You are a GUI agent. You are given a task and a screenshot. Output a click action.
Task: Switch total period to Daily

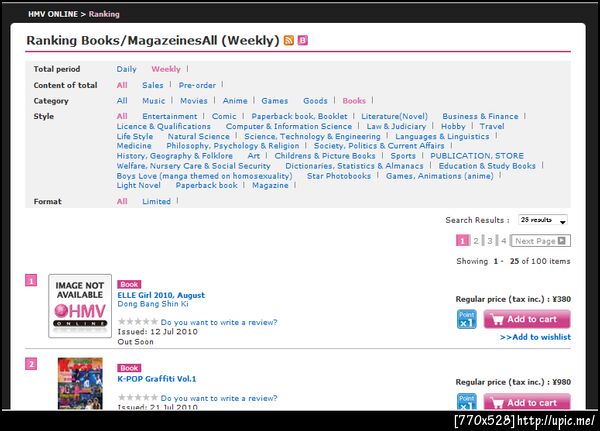[127, 69]
